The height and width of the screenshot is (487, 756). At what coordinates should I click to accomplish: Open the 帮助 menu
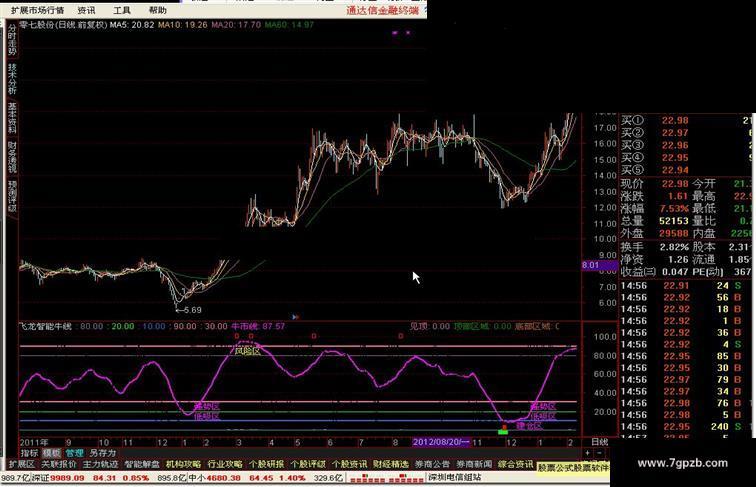[x=158, y=10]
